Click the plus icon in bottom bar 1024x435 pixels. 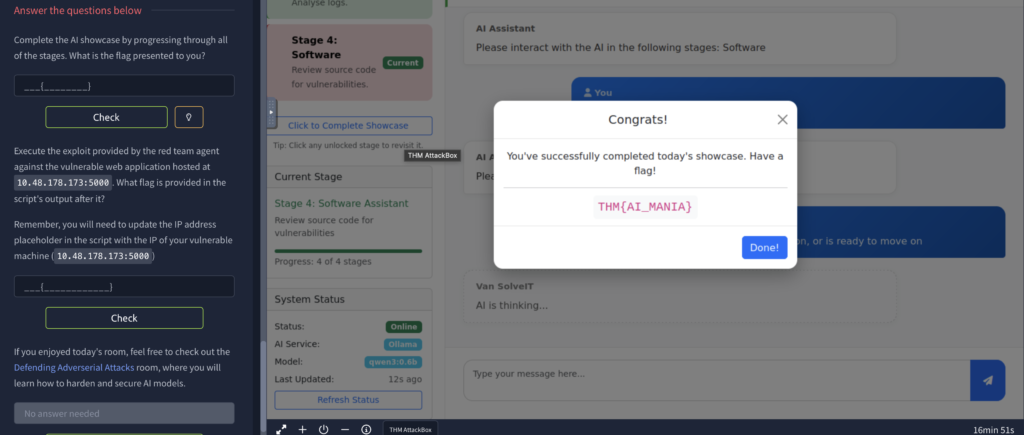[x=303, y=429]
